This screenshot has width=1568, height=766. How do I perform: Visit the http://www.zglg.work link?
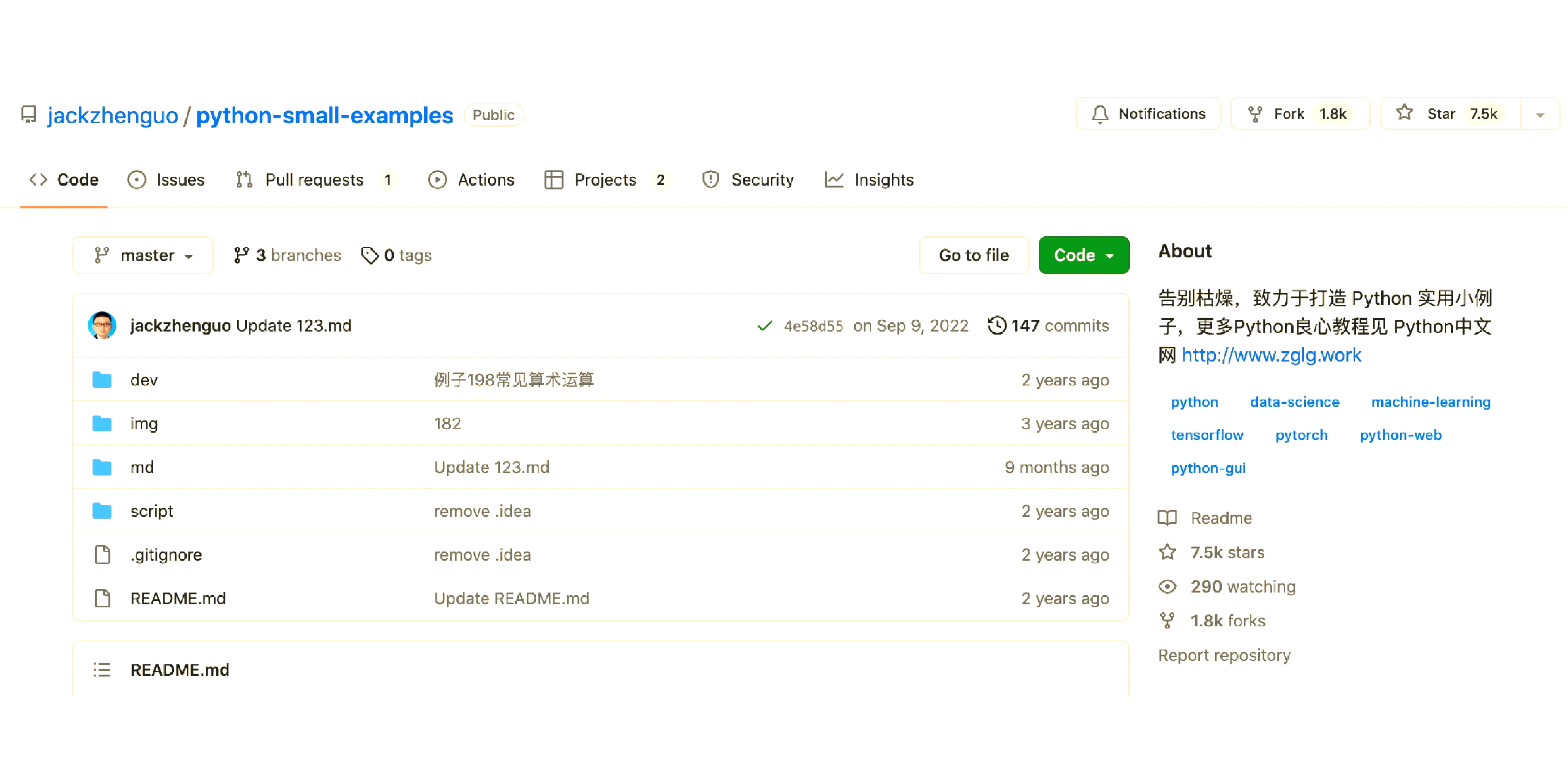(1272, 355)
